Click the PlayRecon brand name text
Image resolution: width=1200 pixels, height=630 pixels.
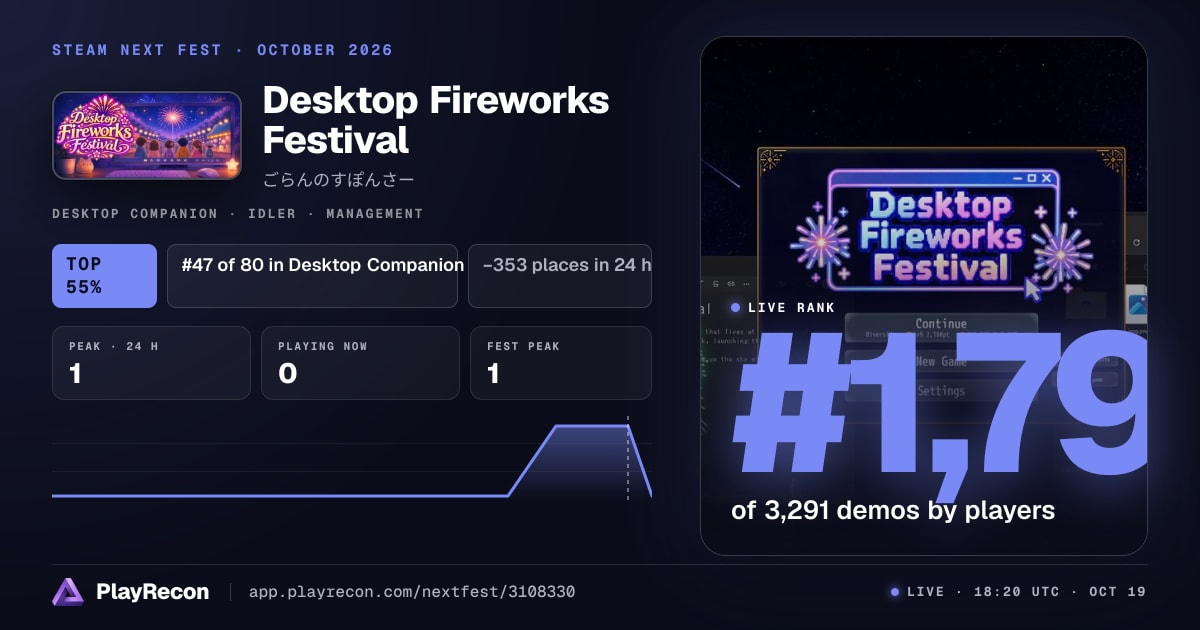pos(152,592)
